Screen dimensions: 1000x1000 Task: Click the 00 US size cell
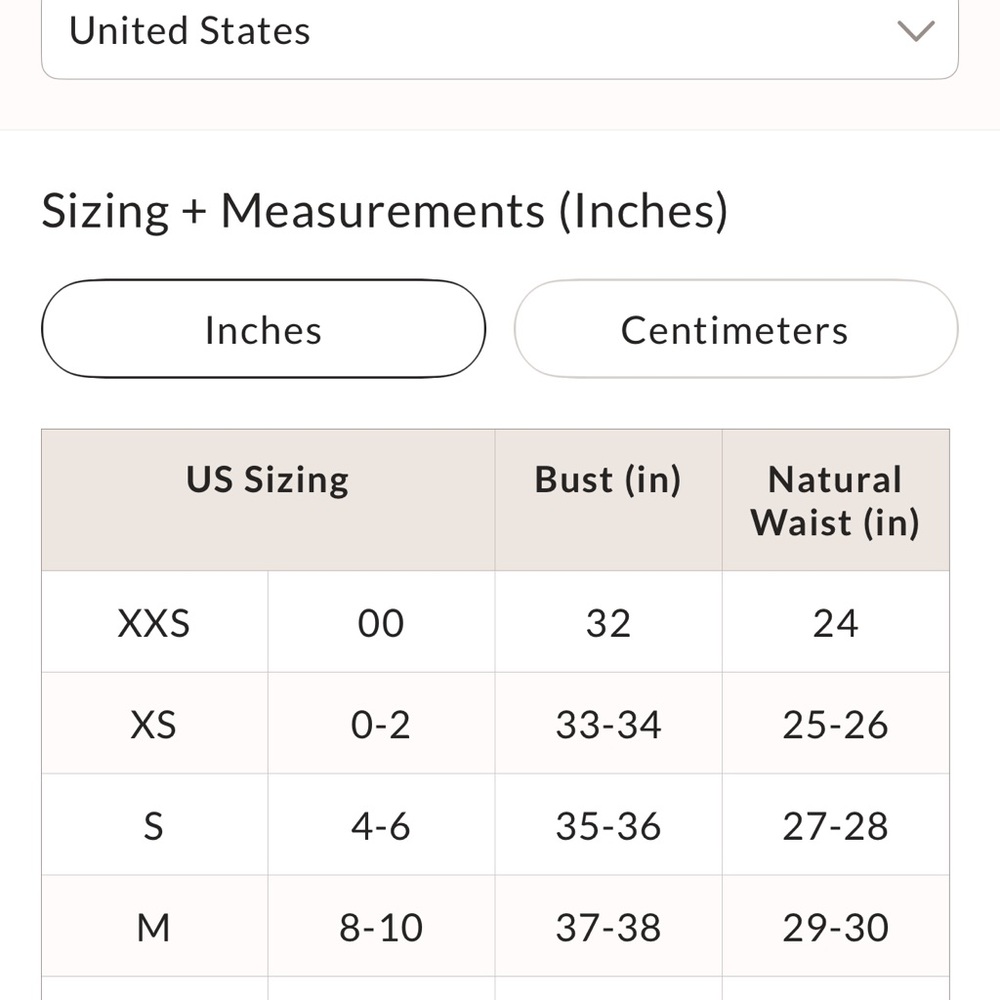pos(381,622)
